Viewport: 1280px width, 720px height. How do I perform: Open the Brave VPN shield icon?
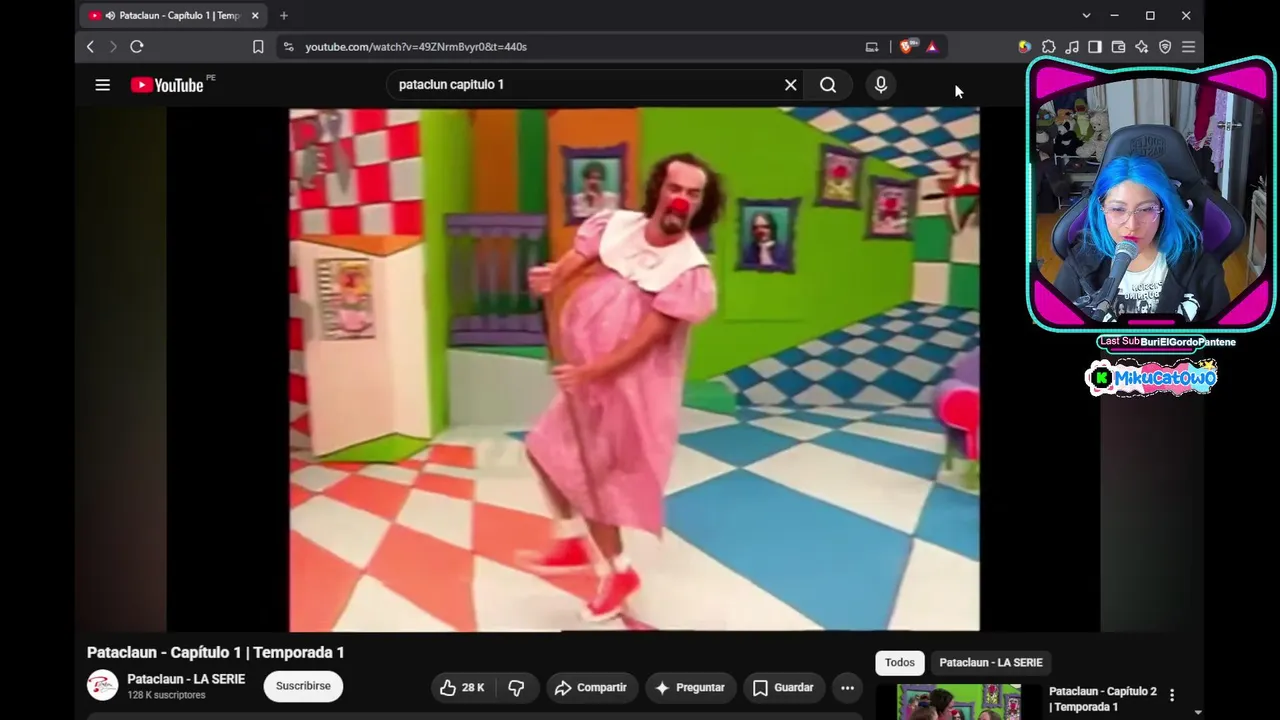1165,47
